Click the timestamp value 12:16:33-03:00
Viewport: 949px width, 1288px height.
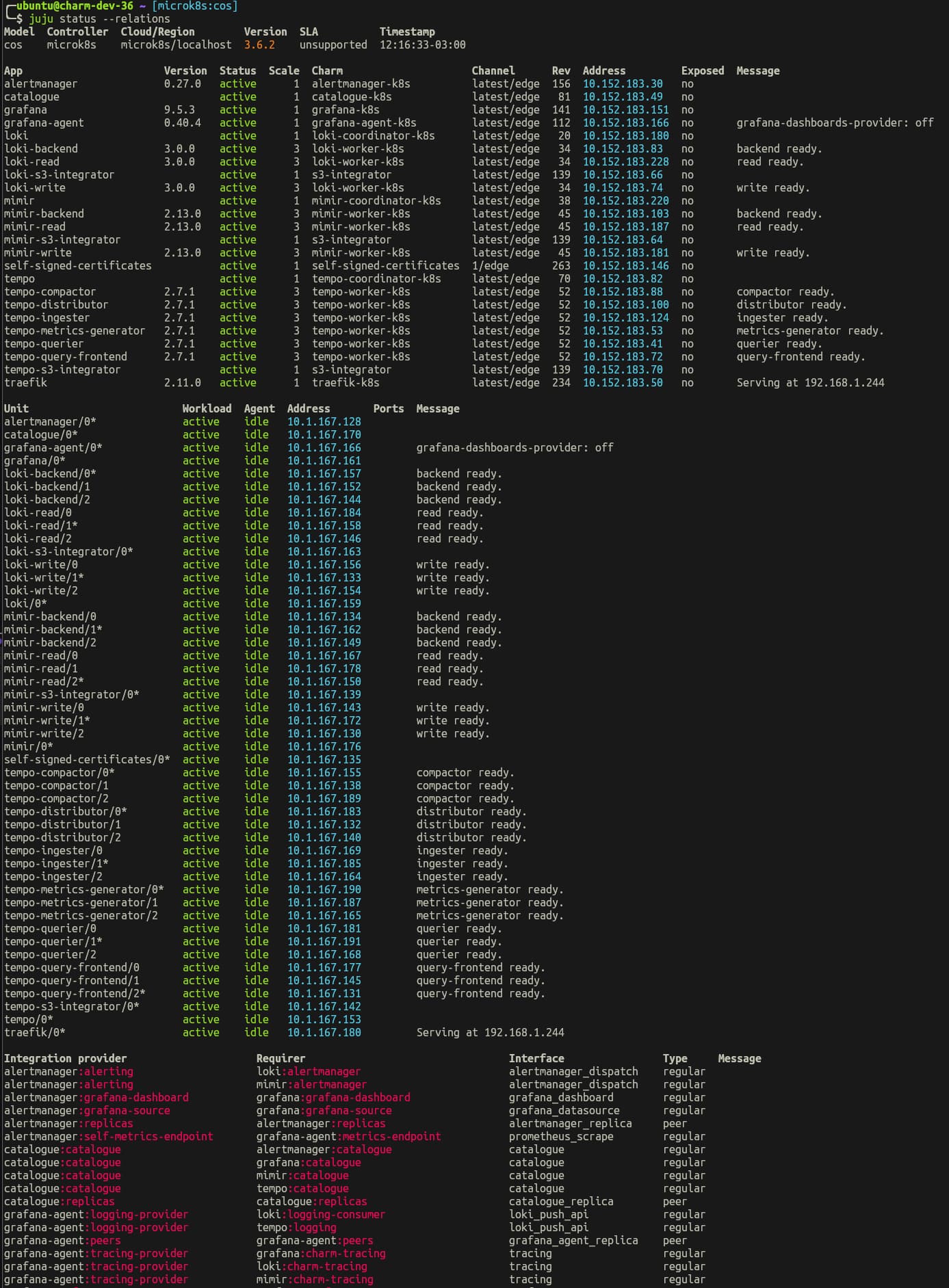[422, 45]
